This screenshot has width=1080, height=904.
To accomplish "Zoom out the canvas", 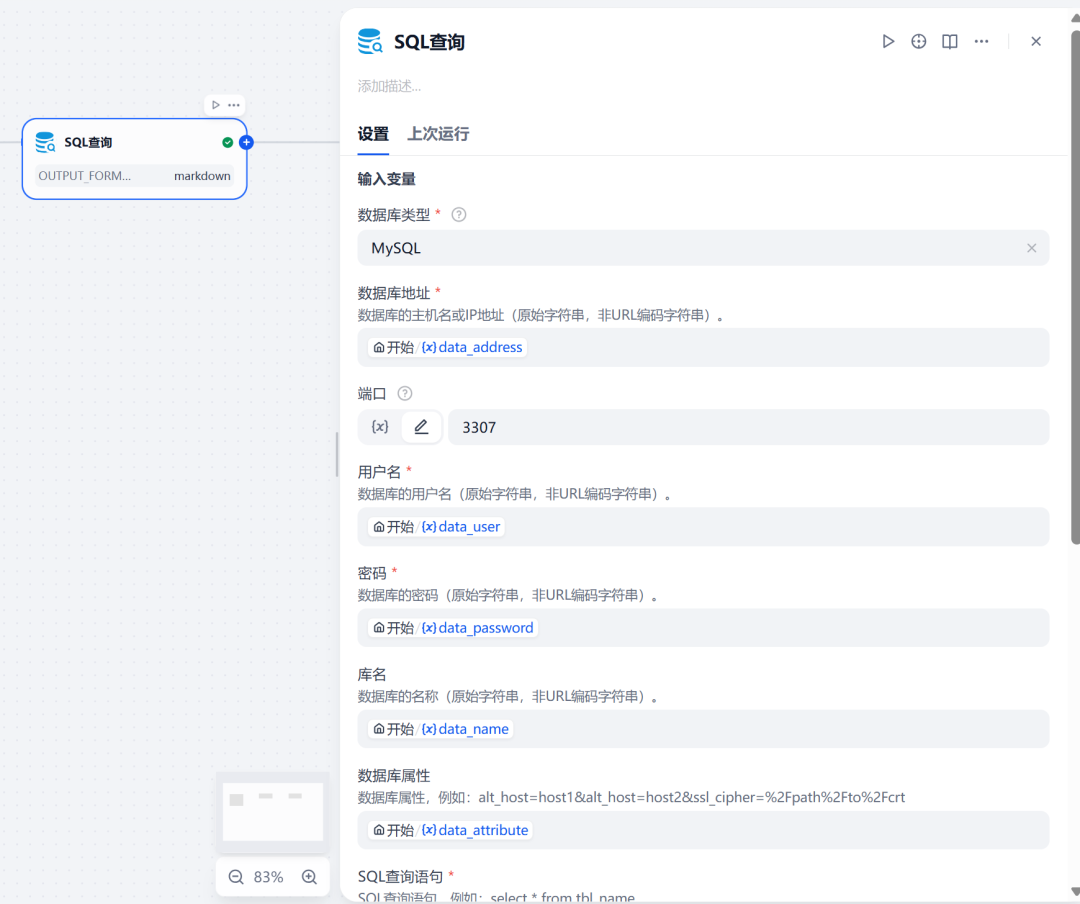I will (x=236, y=877).
